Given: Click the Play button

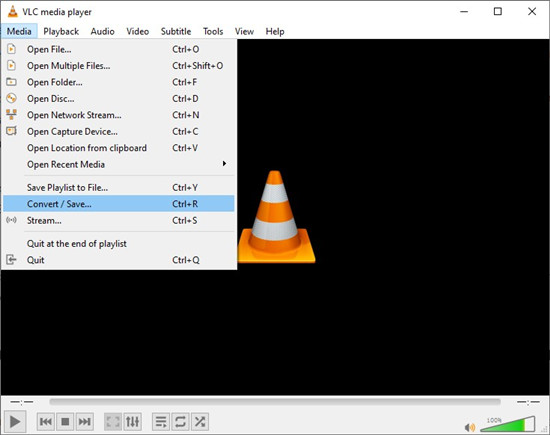Looking at the screenshot, I should click(x=14, y=421).
